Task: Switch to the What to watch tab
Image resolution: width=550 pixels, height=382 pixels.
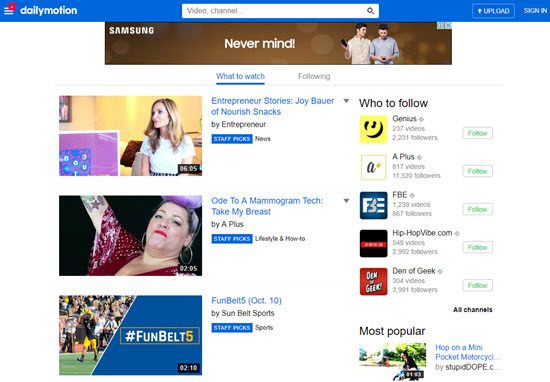Action: coord(240,76)
